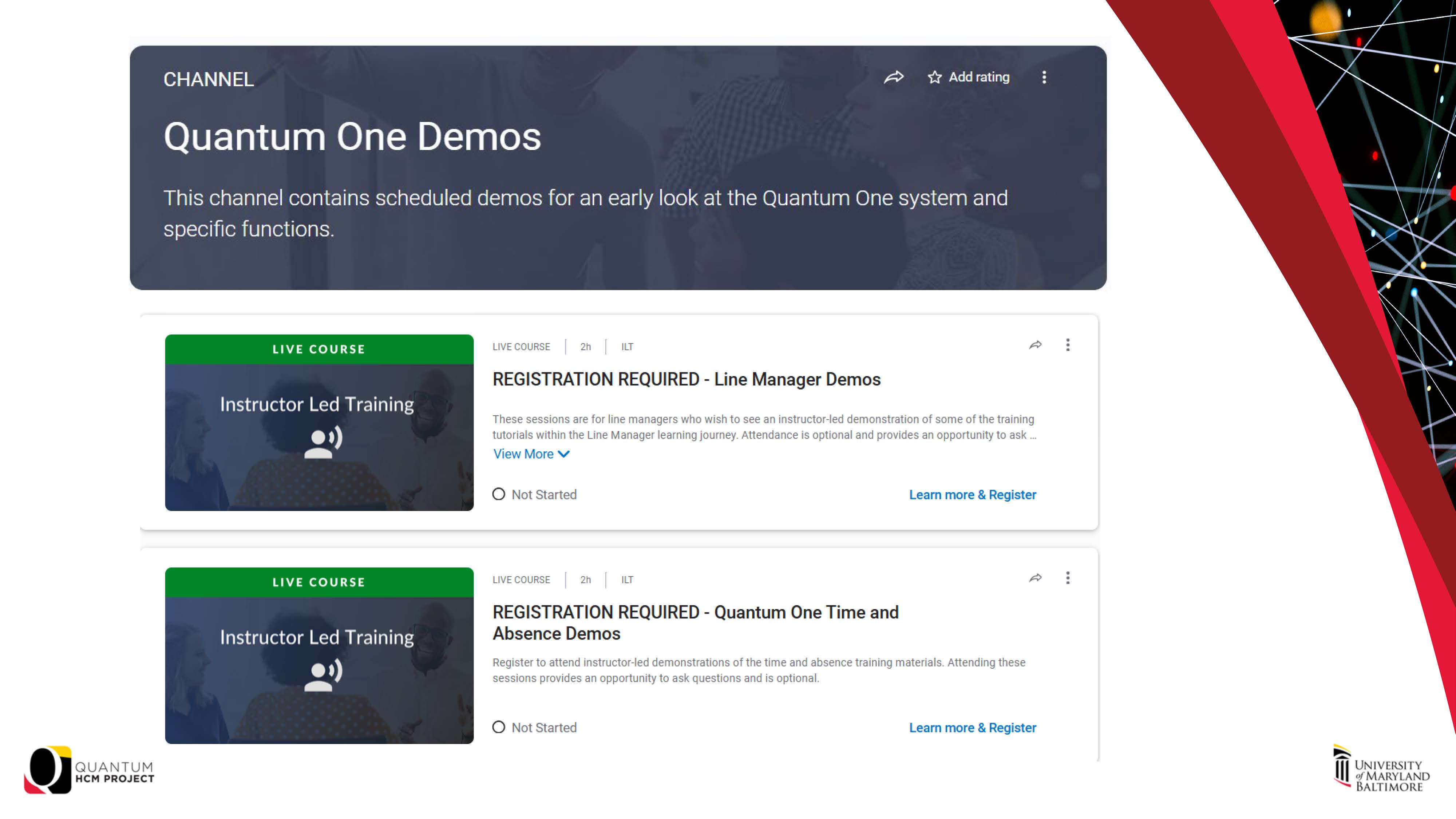1456x819 pixels.
Task: Click ILT tag on Line Manager Demos card
Action: (628, 347)
